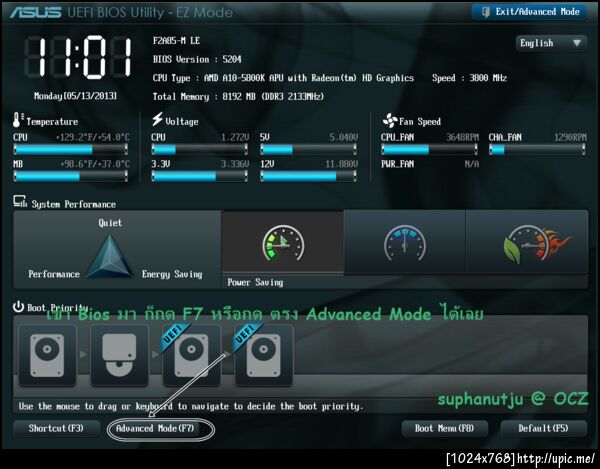The image size is (600, 469).
Task: Click the Exit/Advanced Mode button
Action: click(x=530, y=12)
